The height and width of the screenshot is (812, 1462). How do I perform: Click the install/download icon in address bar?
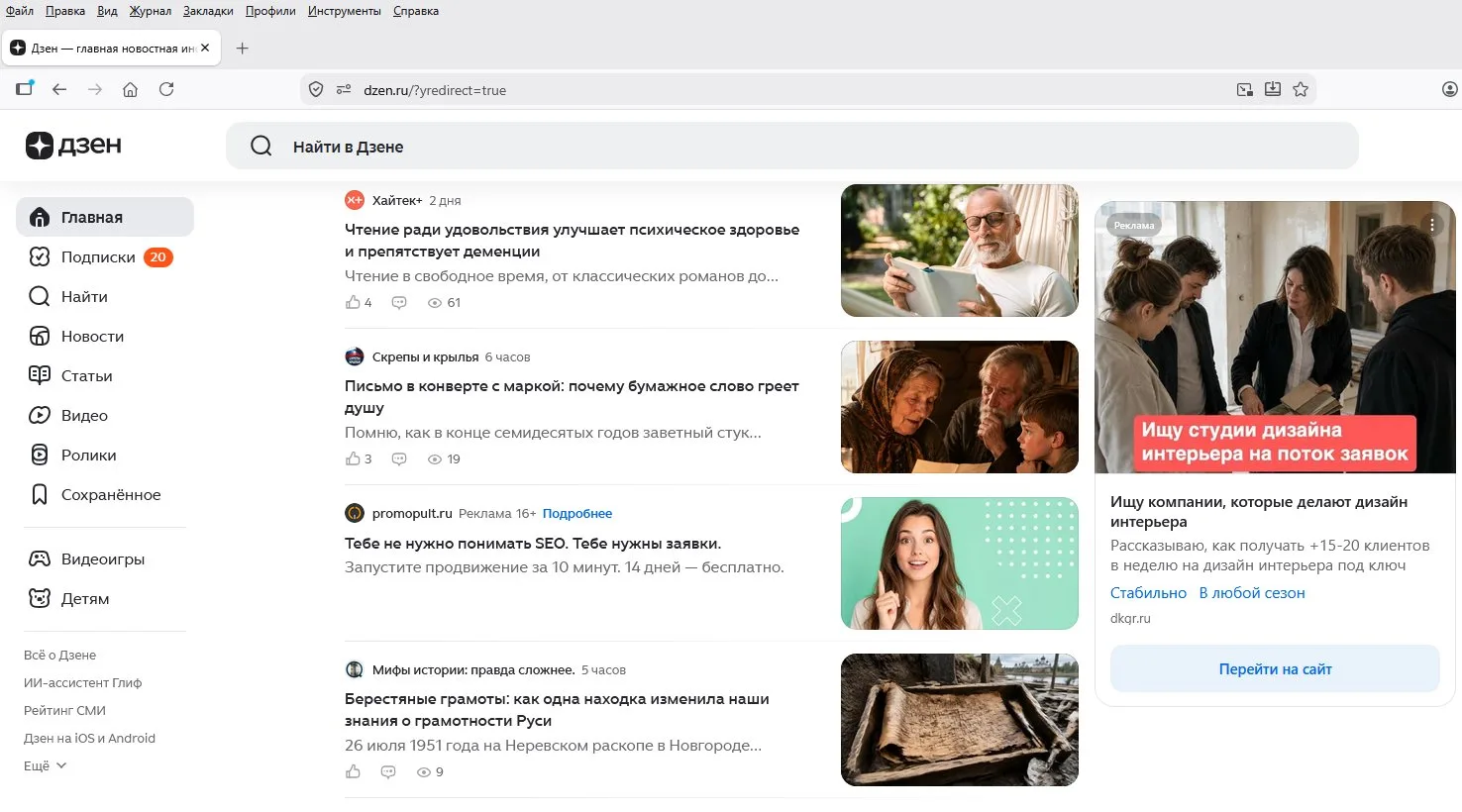click(1273, 89)
